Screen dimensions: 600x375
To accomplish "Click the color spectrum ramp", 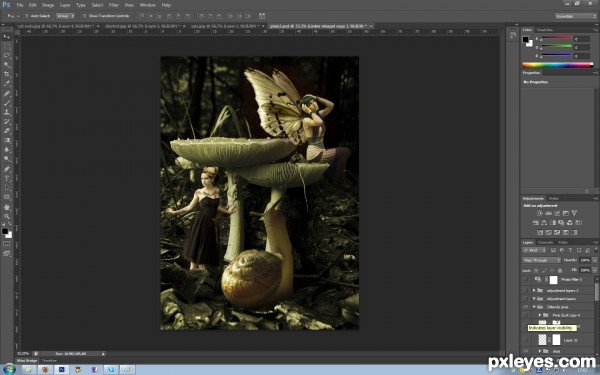I will tap(557, 65).
